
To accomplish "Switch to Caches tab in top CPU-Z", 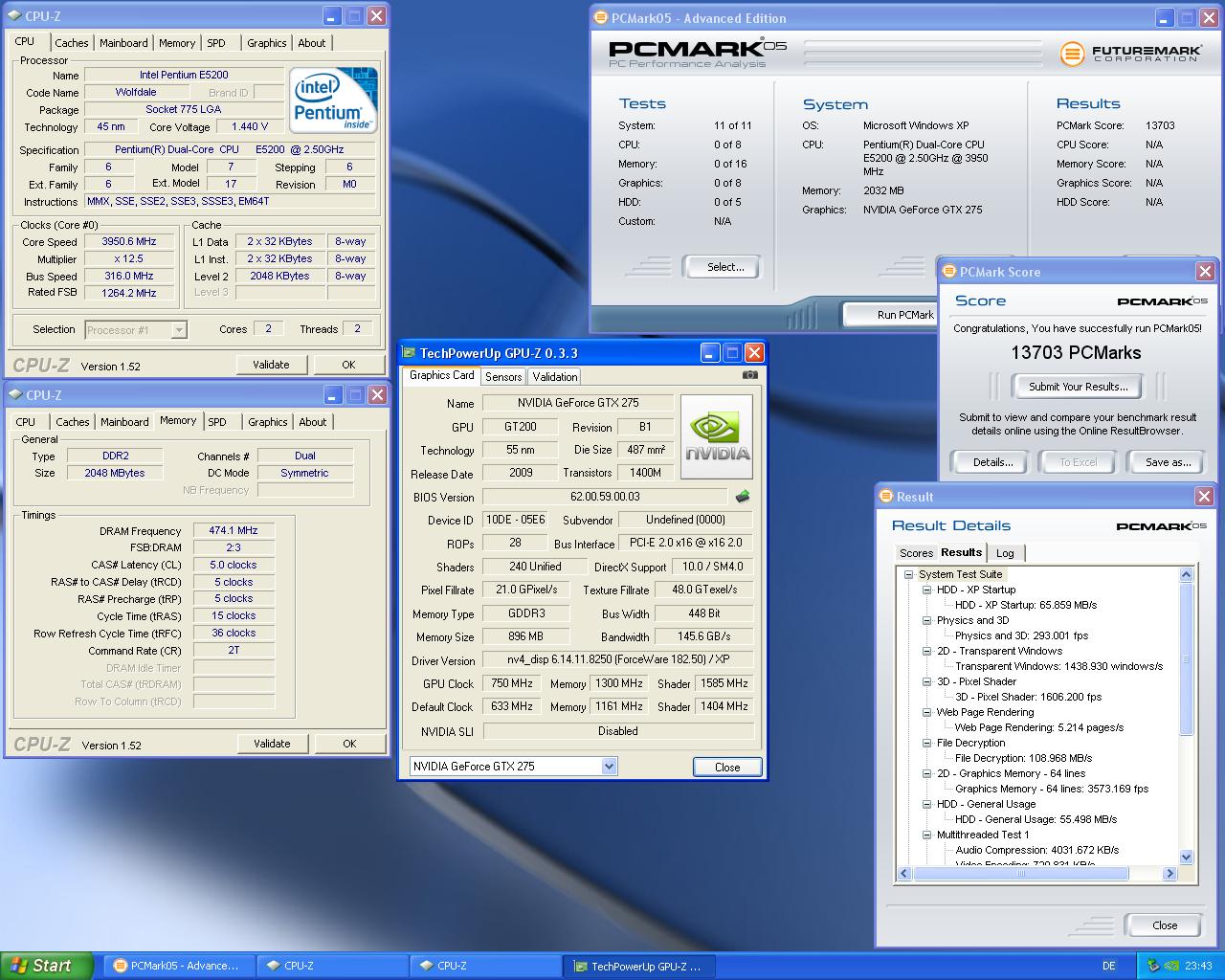I will pos(72,43).
